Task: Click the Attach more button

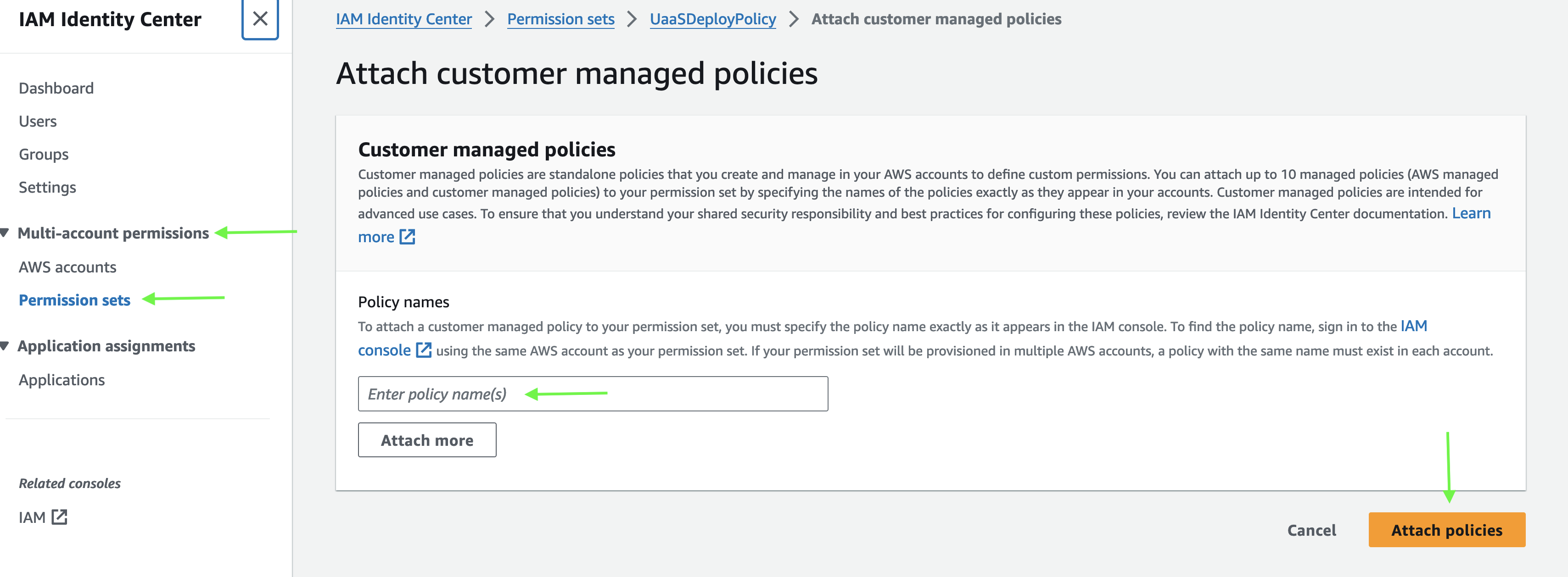Action: point(427,440)
